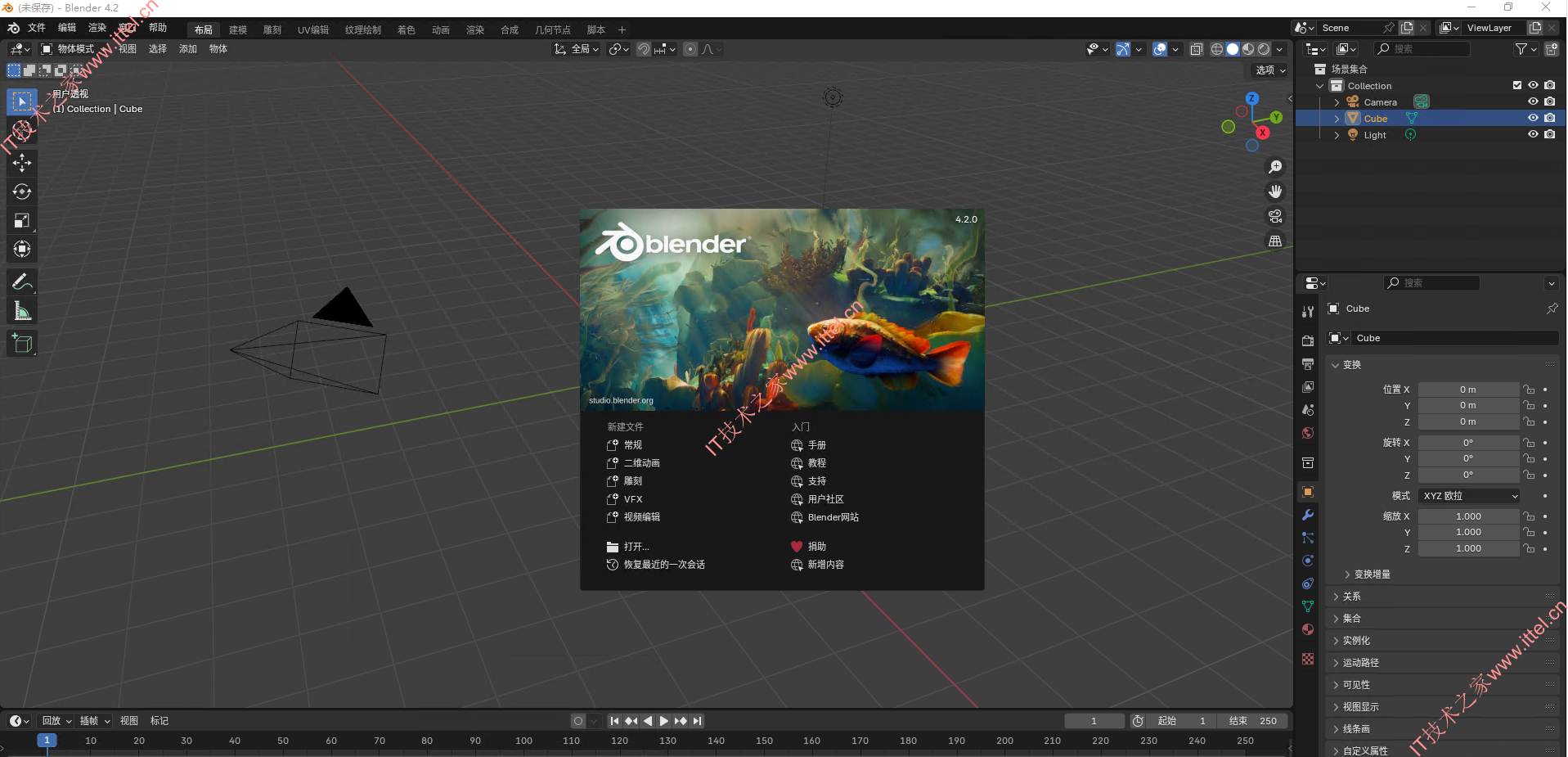The width and height of the screenshot is (1568, 757).
Task: Open the Modifier properties wrench icon
Action: point(1306,515)
